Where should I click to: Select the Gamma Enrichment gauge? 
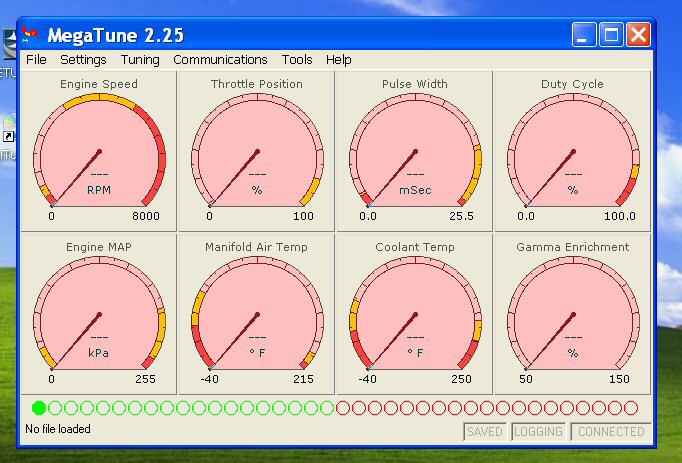pyautogui.click(x=573, y=314)
